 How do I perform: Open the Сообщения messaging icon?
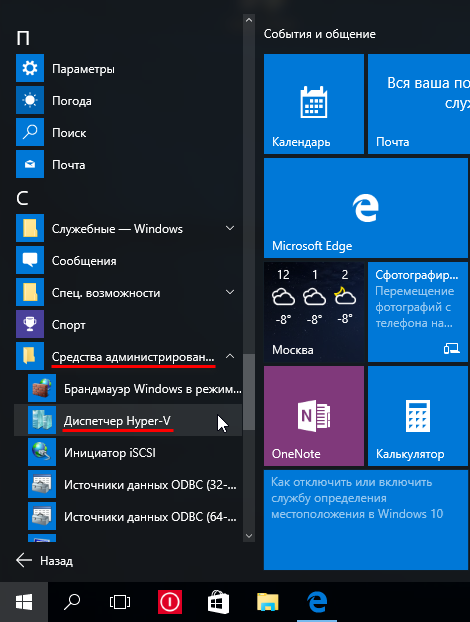pos(30,261)
